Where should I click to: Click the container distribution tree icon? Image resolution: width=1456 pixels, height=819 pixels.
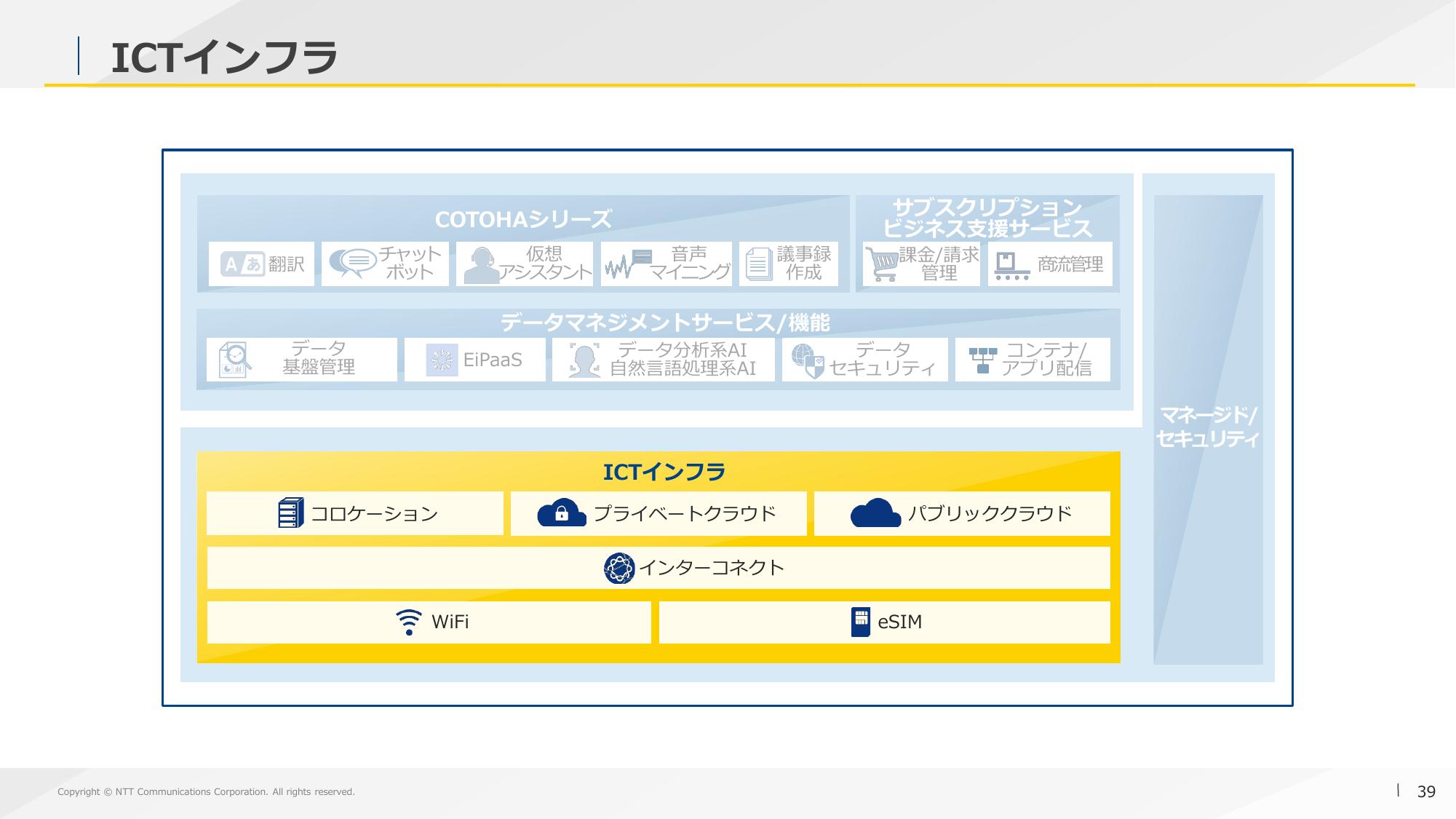pyautogui.click(x=983, y=360)
